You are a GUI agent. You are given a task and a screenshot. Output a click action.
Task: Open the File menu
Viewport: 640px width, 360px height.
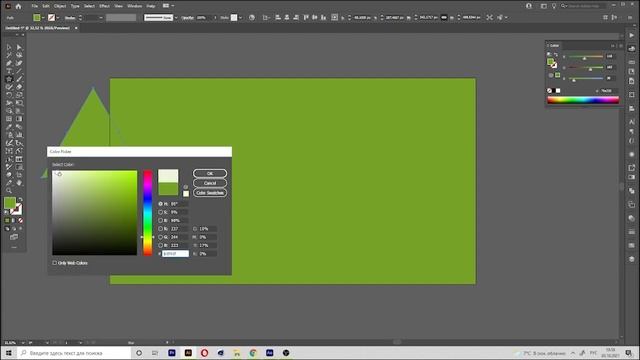(x=35, y=6)
